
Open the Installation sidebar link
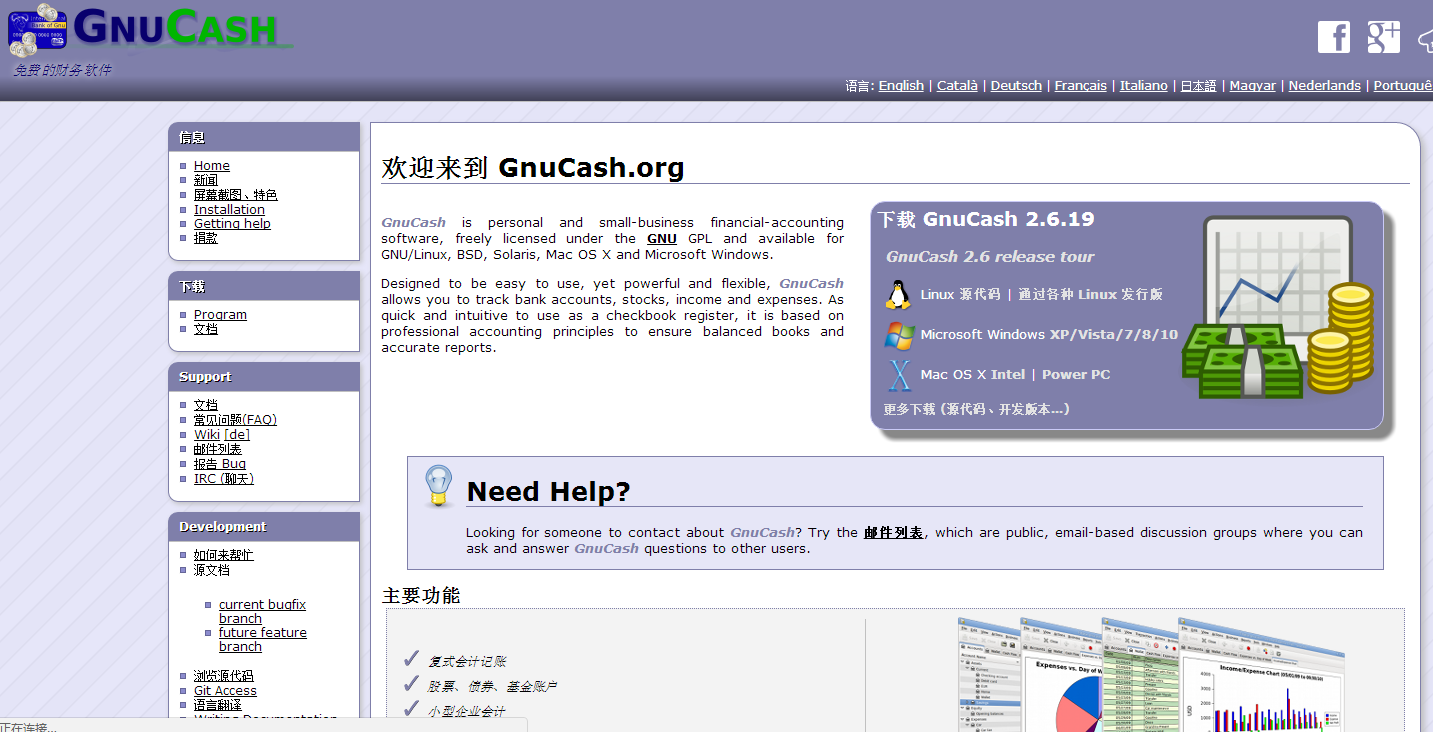[x=229, y=210]
